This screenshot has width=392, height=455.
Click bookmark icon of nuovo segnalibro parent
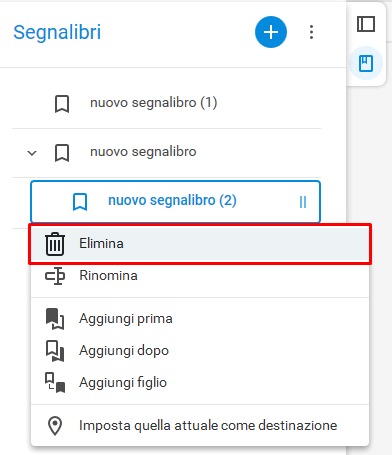[x=62, y=153]
